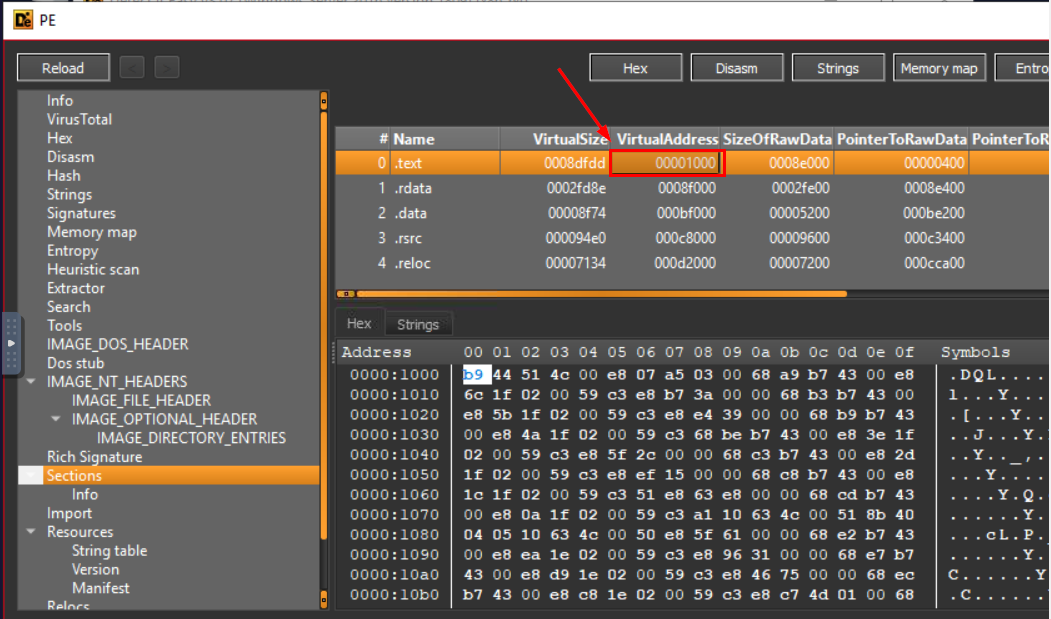Click the side panel handle on left edge

pyautogui.click(x=11, y=343)
